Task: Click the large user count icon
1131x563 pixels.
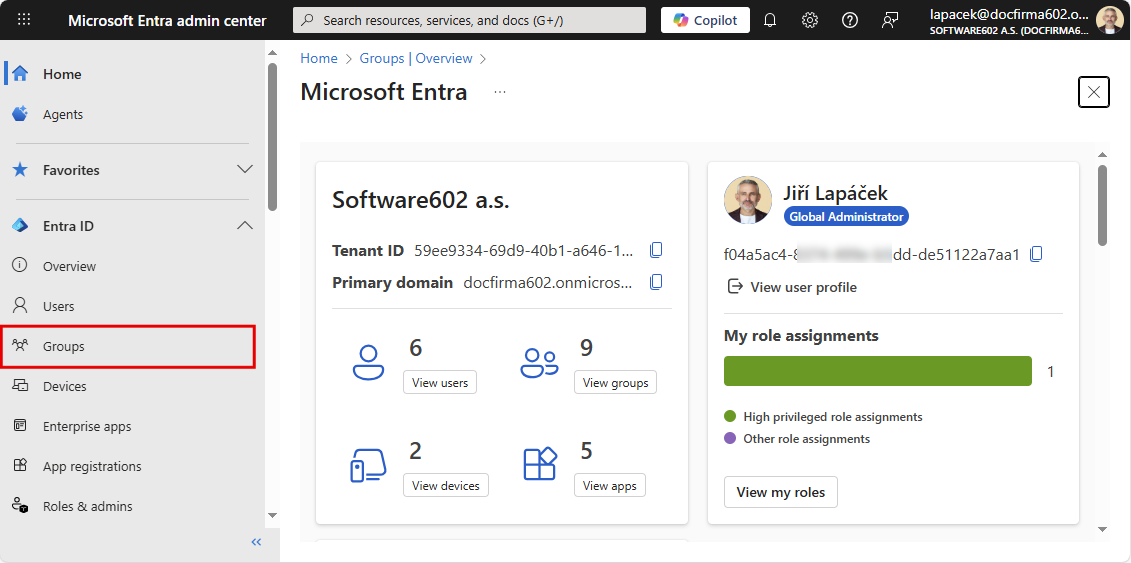Action: coord(369,363)
